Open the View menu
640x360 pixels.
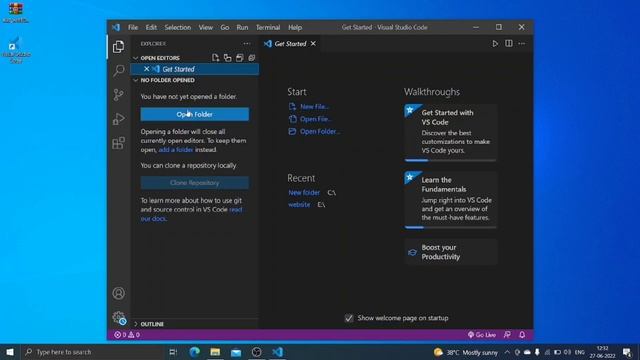(206, 27)
